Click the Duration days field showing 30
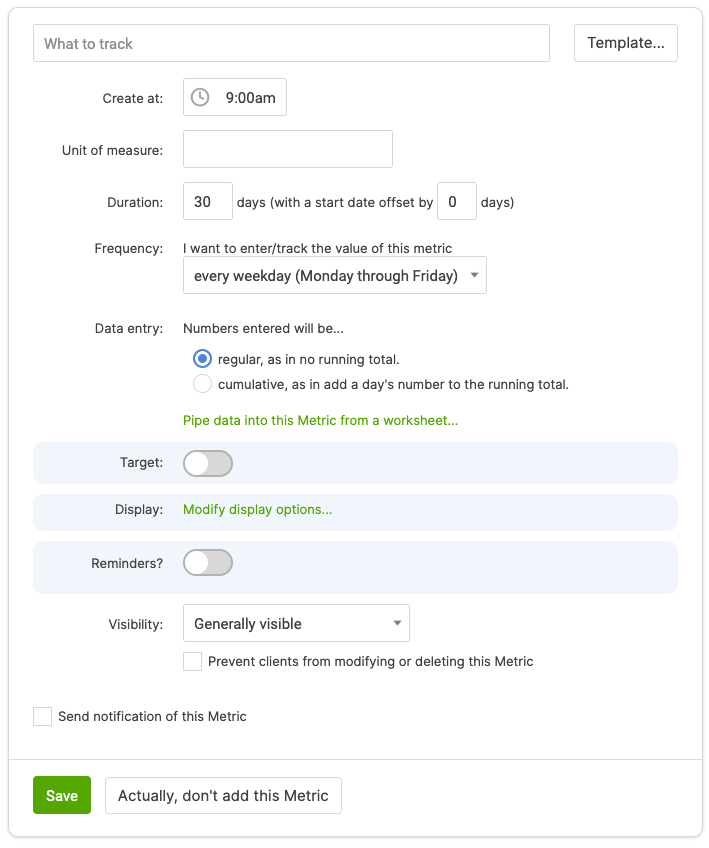The height and width of the screenshot is (848, 709). click(207, 201)
